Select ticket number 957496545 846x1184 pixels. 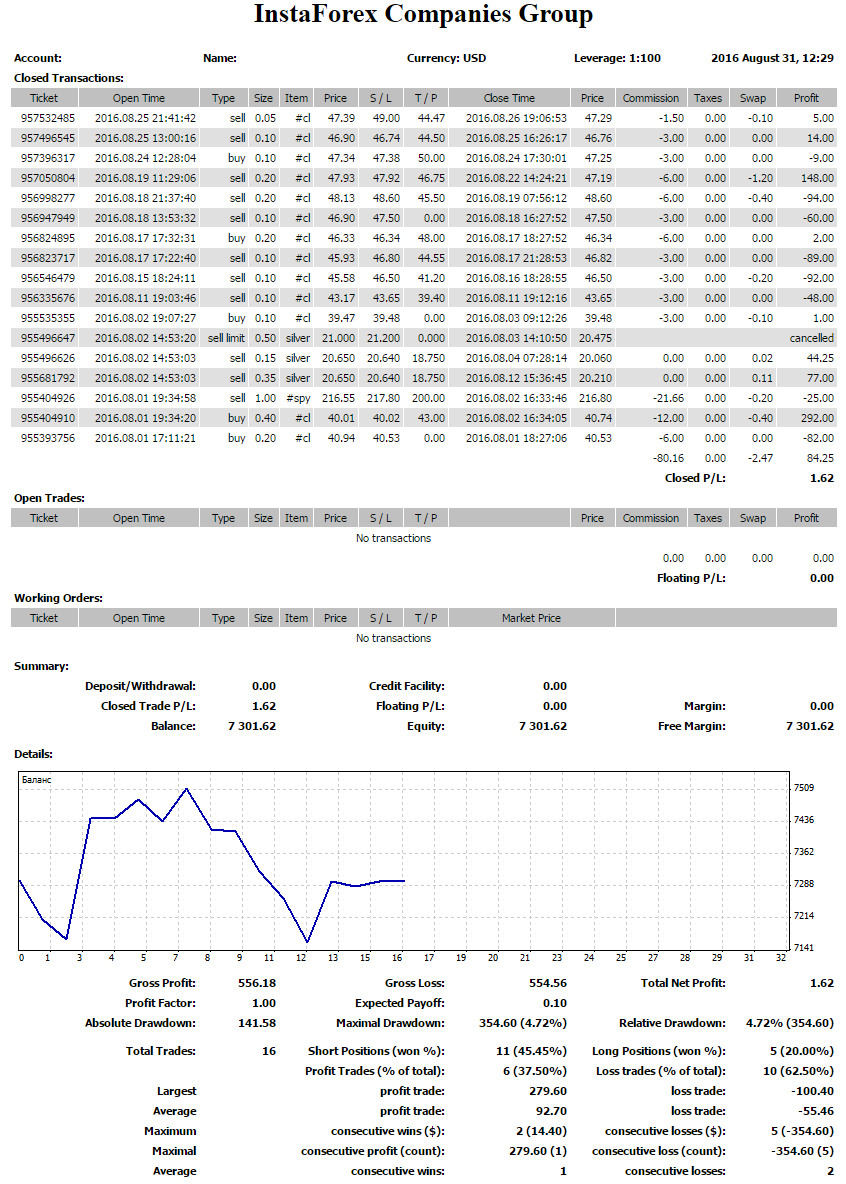48,138
